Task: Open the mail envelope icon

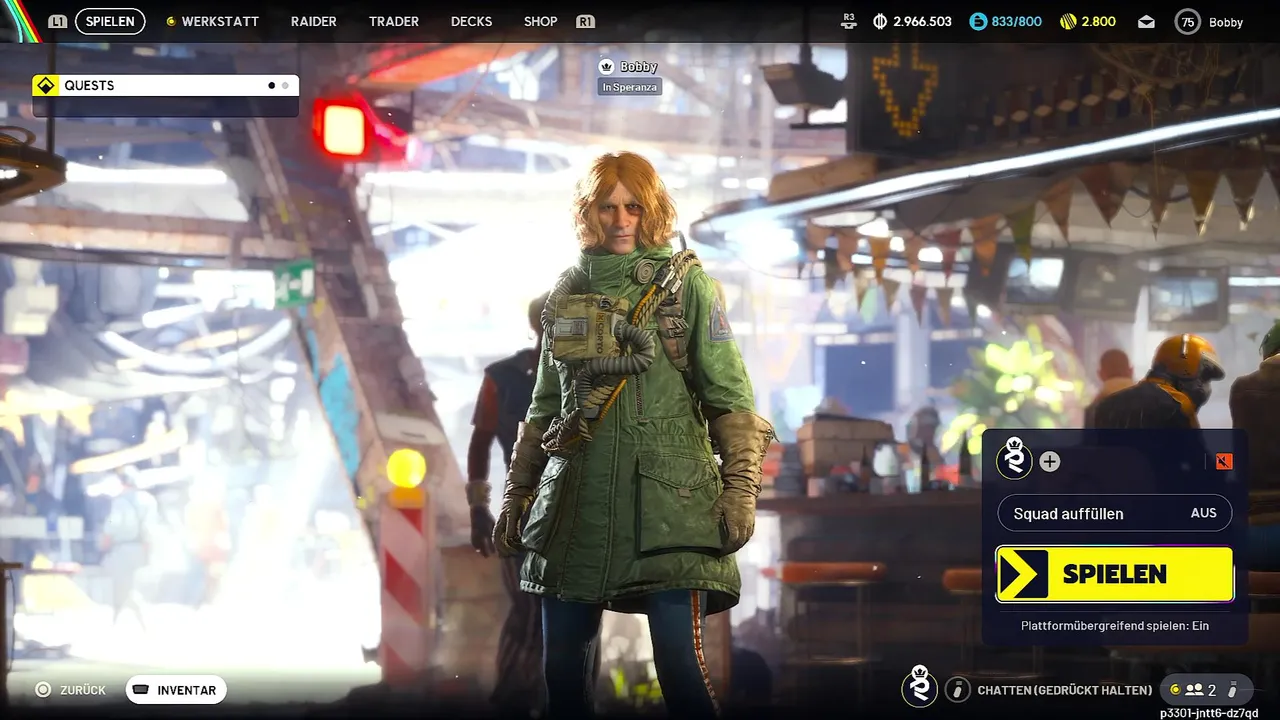Action: tap(1146, 21)
